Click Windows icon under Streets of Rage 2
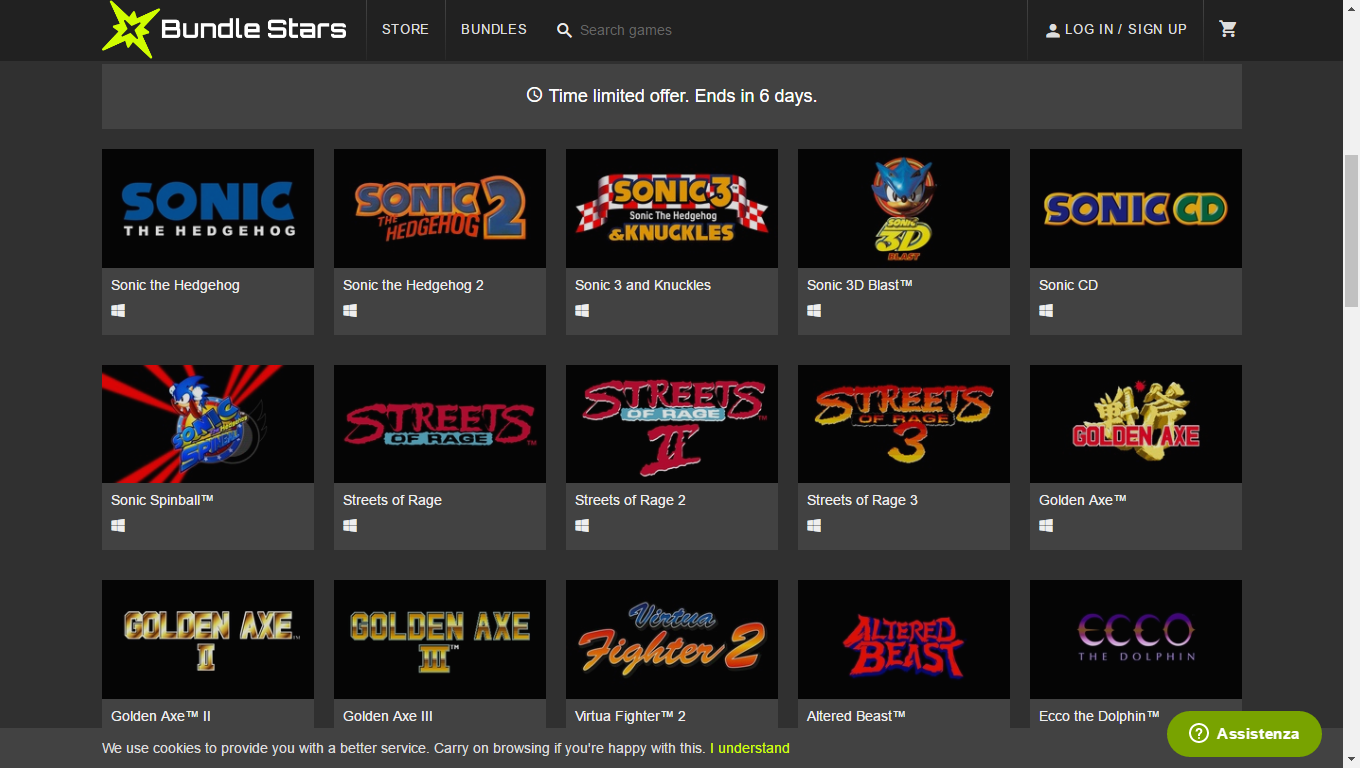This screenshot has height=768, width=1360. (582, 526)
